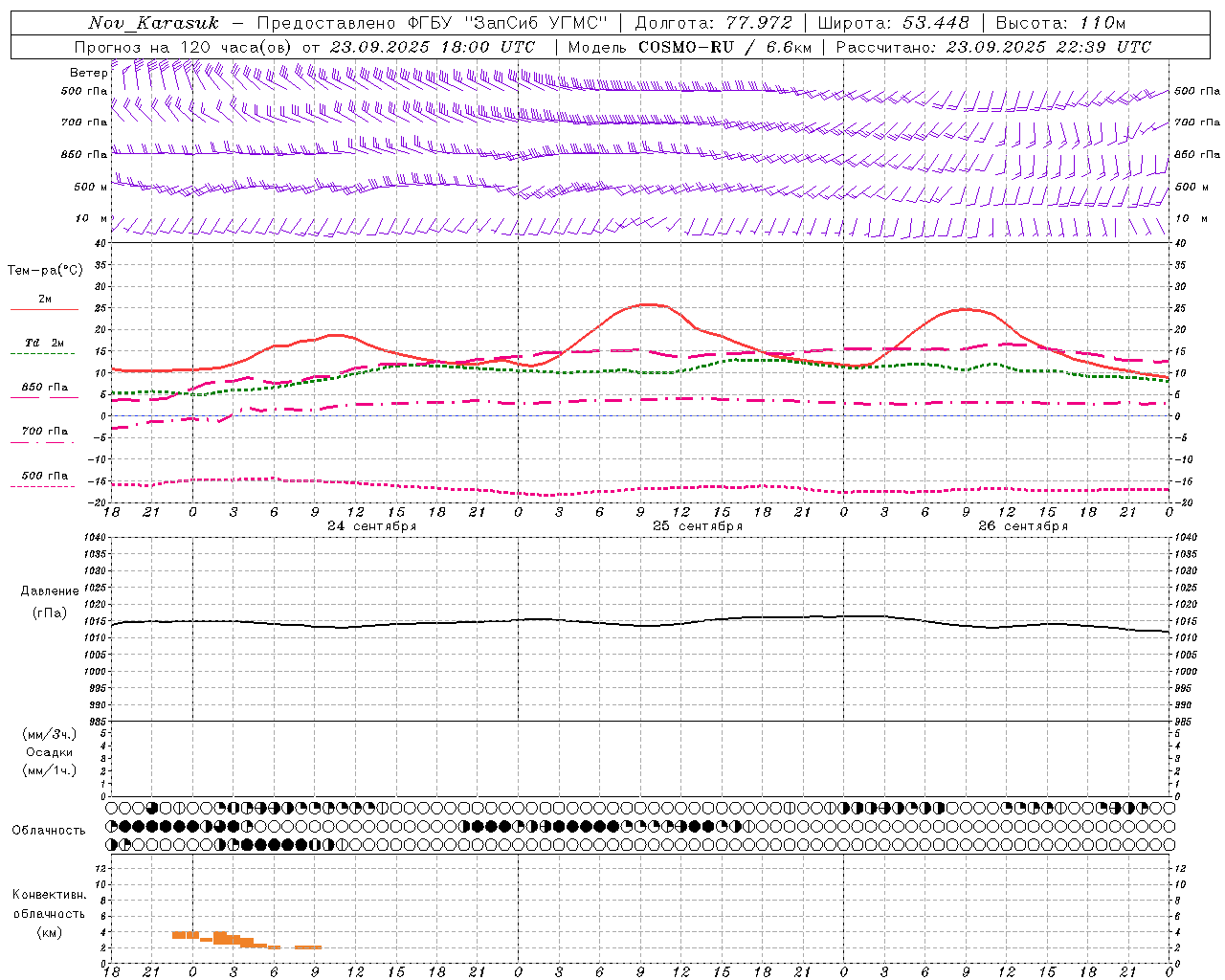Click the tallest orange convective cloud bar
The width and height of the screenshot is (1225, 980).
coord(220,938)
